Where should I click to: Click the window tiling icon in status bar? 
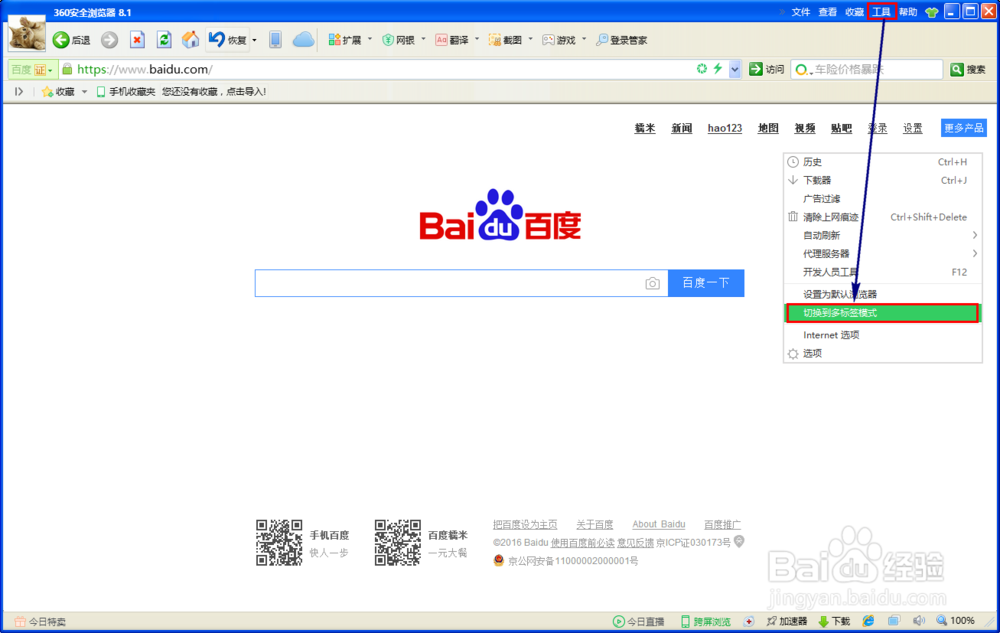click(893, 621)
